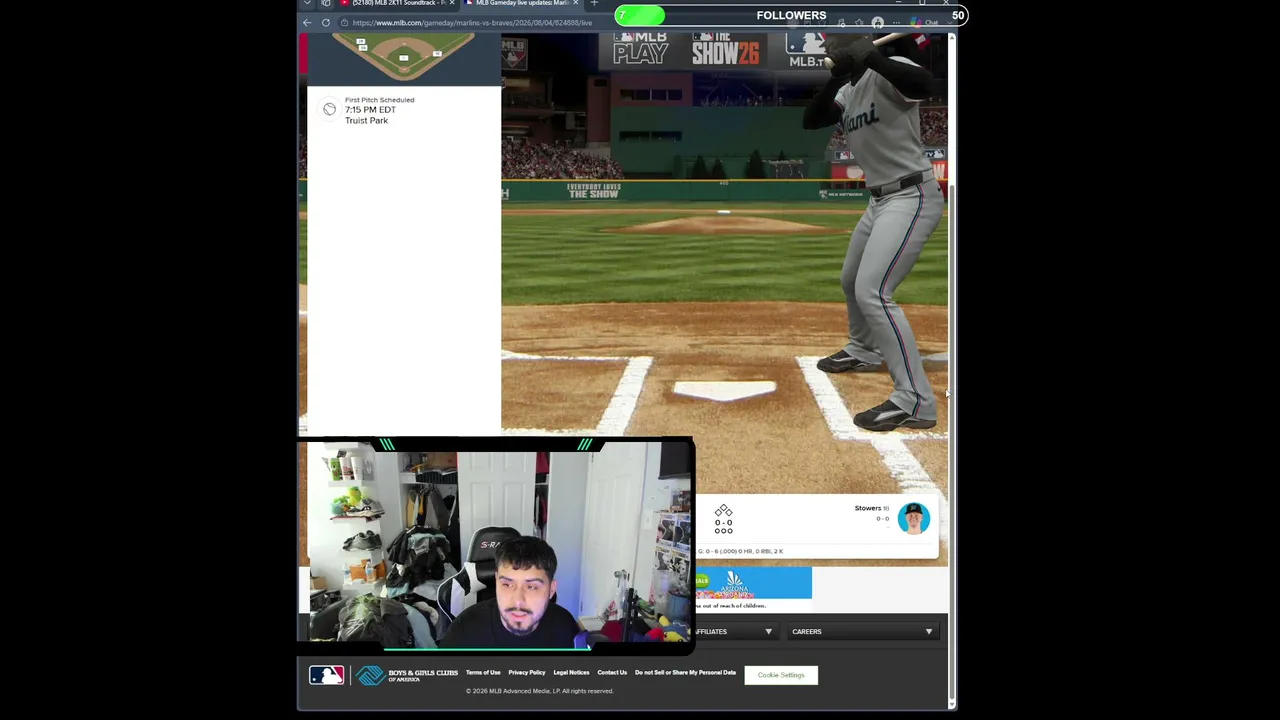Click the outs indicator circles below the count
1280x720 pixels.
(x=723, y=531)
